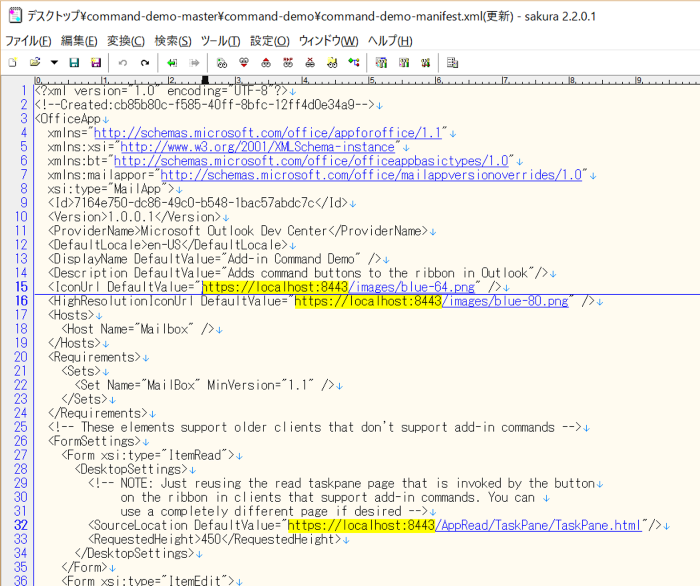Open the type-specific settings icon
The image size is (700, 586).
click(404, 63)
